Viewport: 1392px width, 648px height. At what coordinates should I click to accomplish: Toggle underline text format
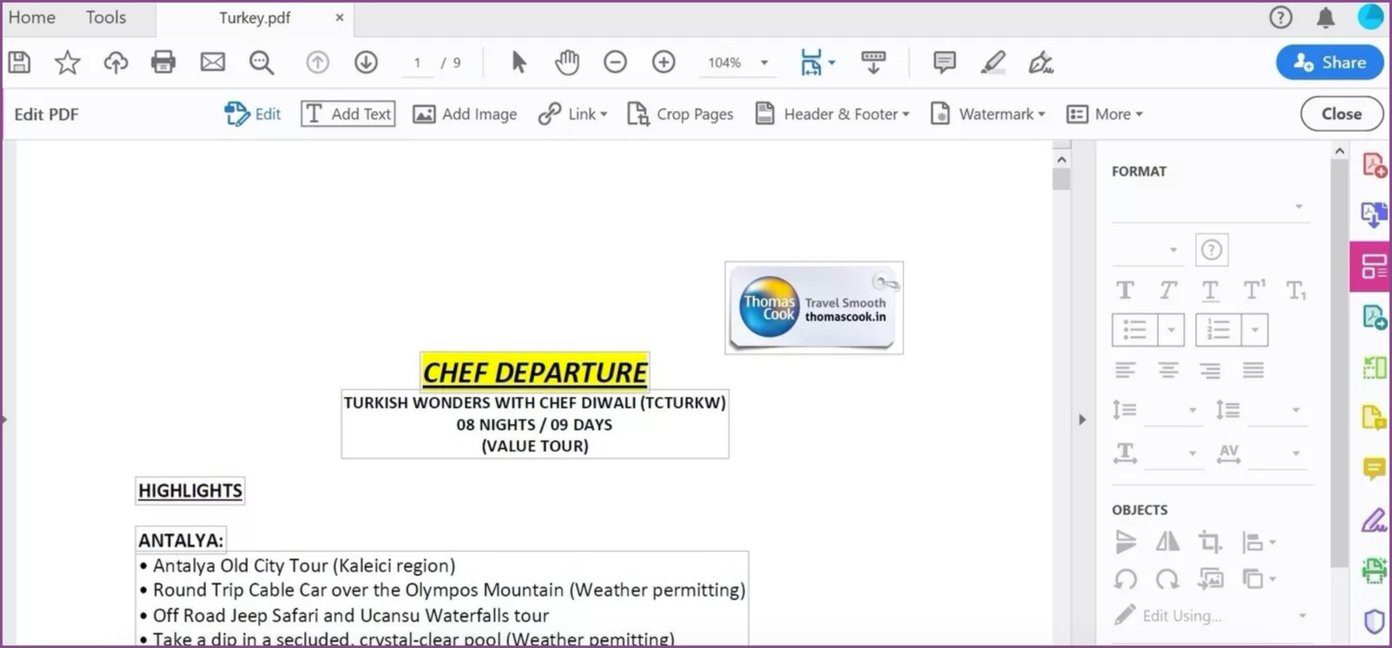pyautogui.click(x=1210, y=290)
